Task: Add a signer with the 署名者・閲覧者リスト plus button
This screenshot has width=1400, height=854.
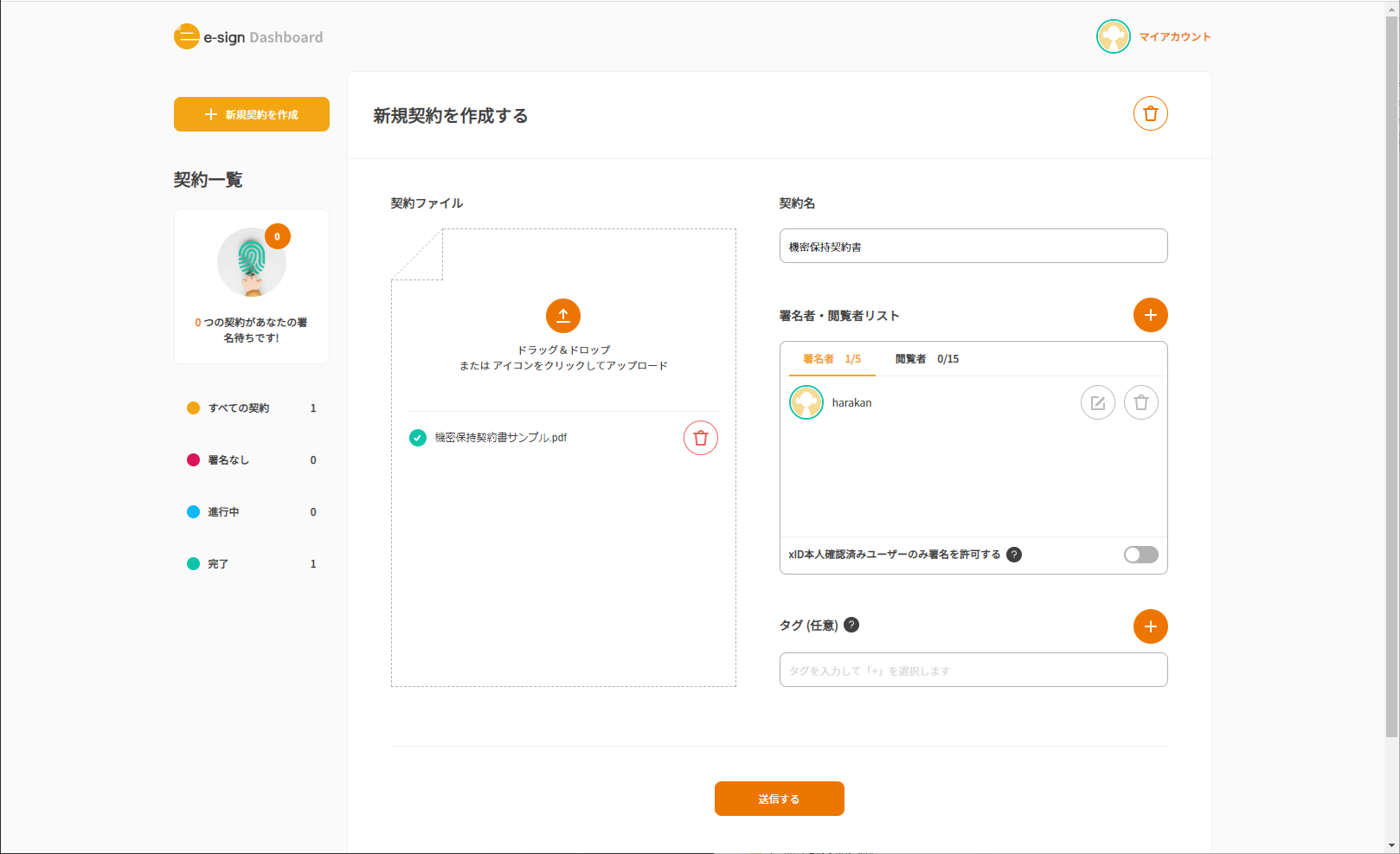Action: tap(1151, 315)
